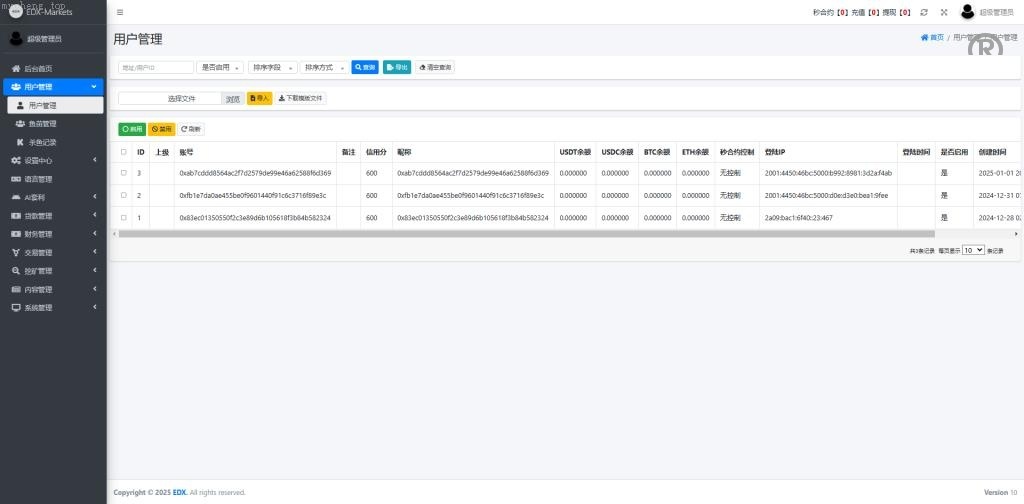Click the admin avatar in top-right corner

(967, 12)
